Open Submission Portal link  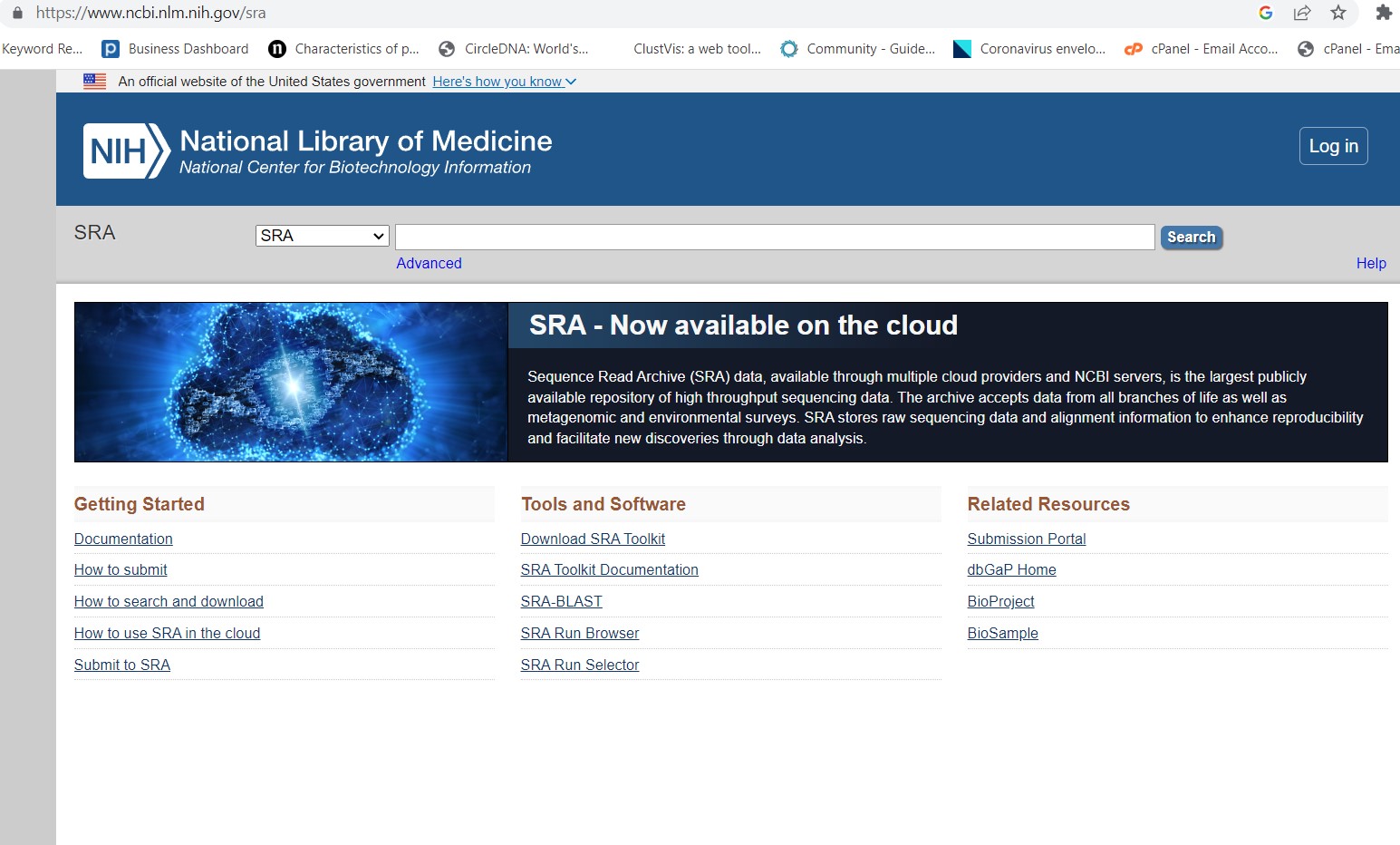pyautogui.click(x=1027, y=539)
